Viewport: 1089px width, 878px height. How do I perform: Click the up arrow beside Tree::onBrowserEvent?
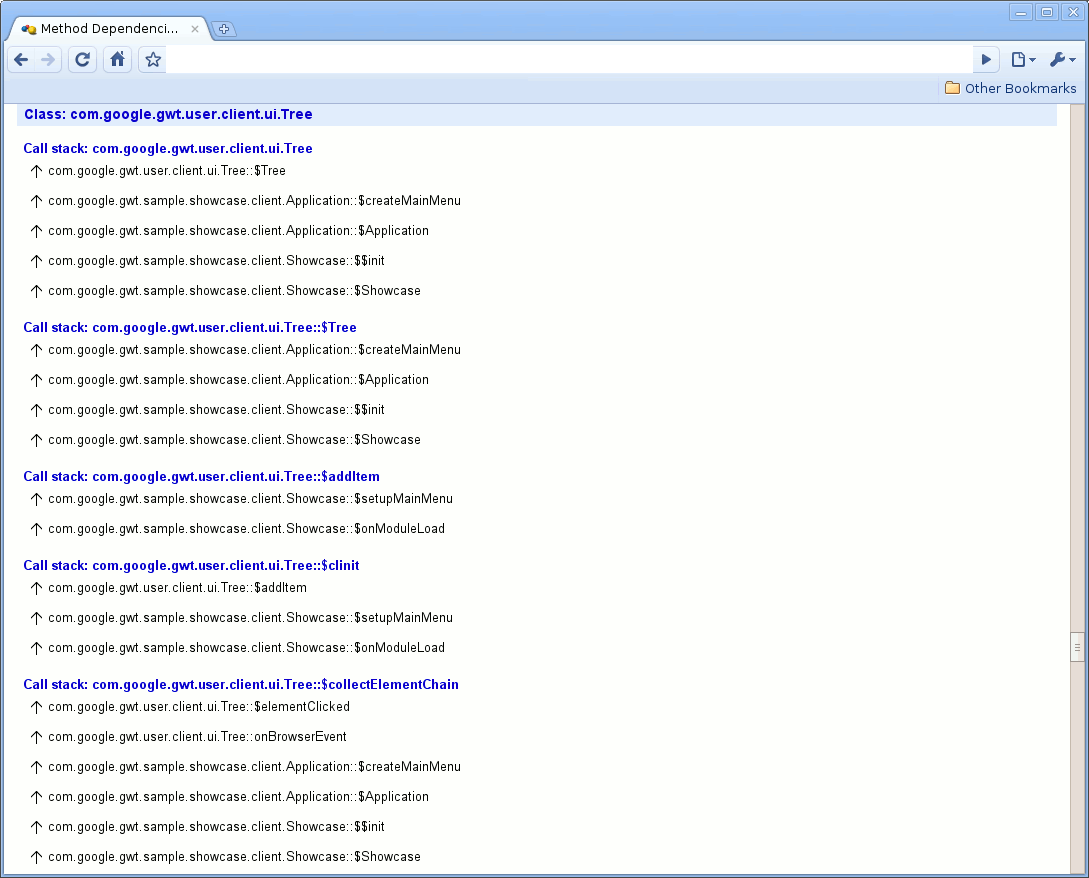click(x=36, y=737)
